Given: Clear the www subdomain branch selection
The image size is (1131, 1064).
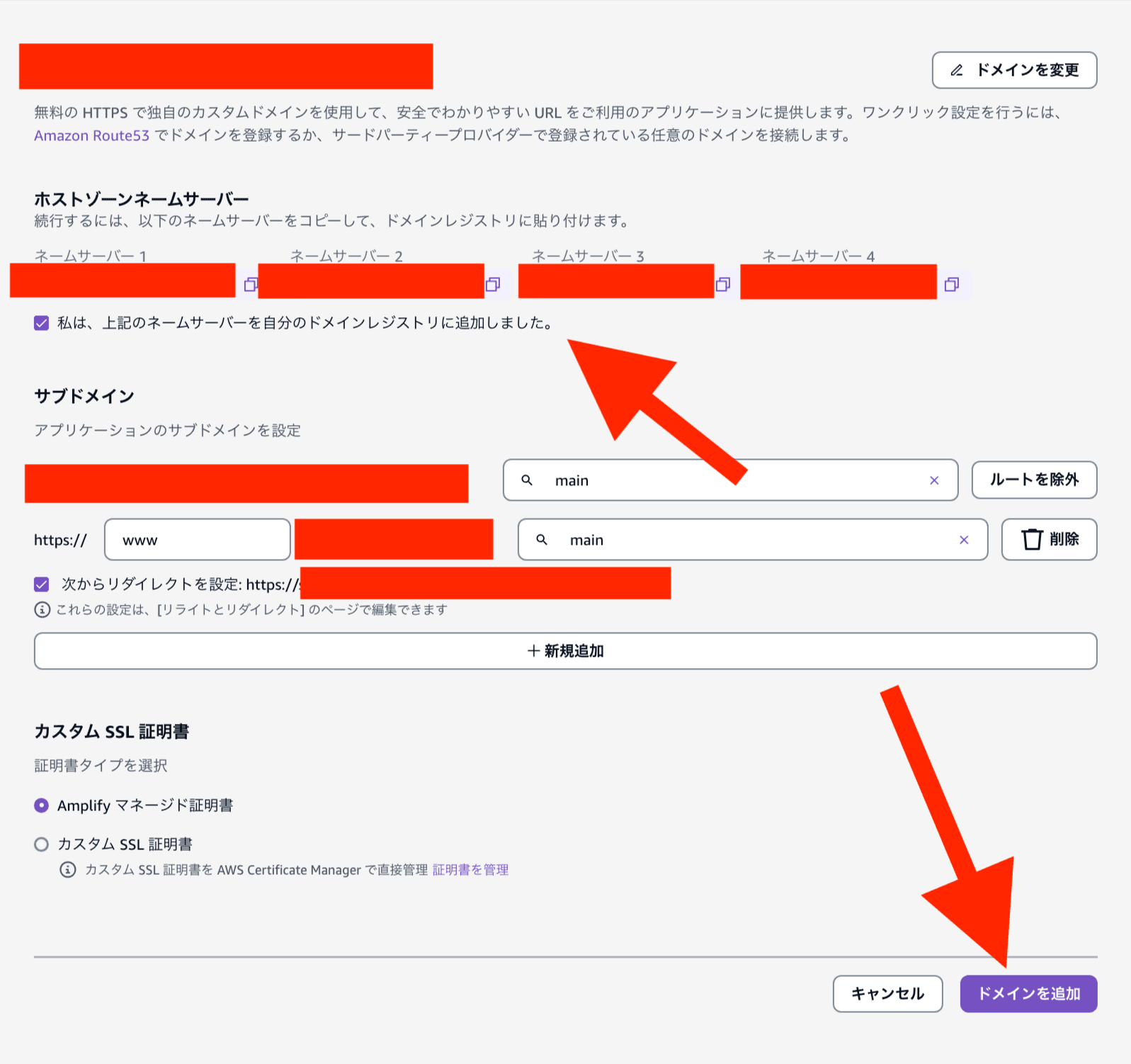Looking at the screenshot, I should 964,540.
